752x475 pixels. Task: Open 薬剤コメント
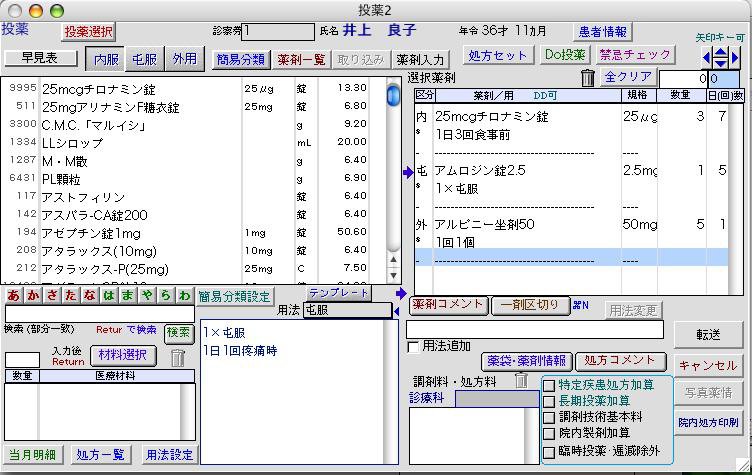point(448,305)
